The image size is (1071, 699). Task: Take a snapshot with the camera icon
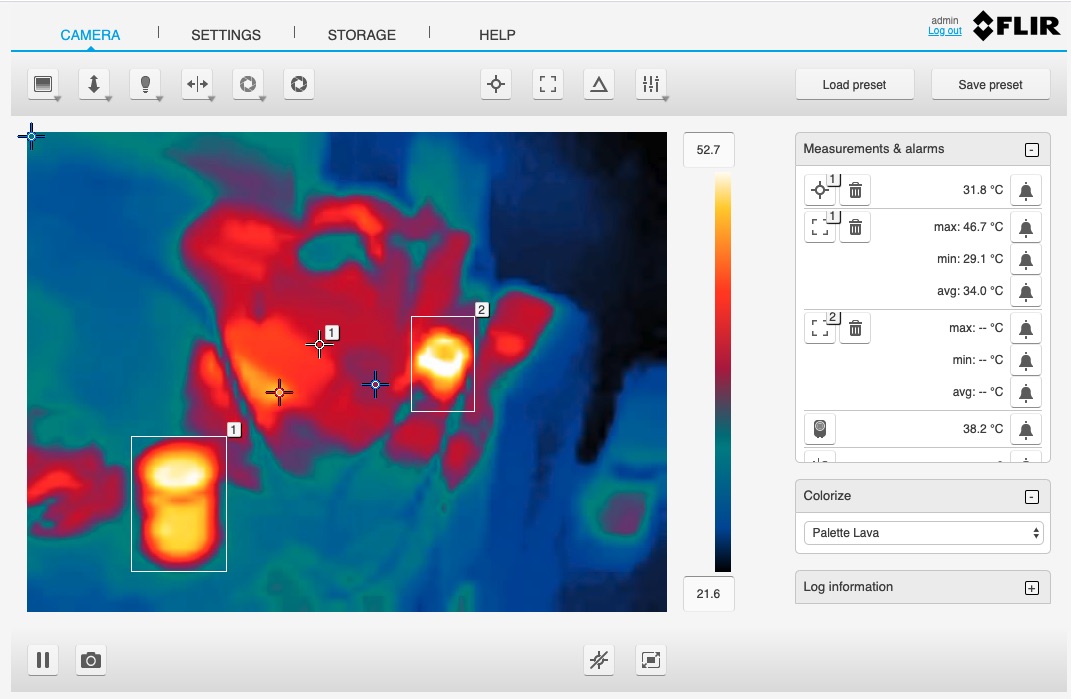tap(91, 660)
